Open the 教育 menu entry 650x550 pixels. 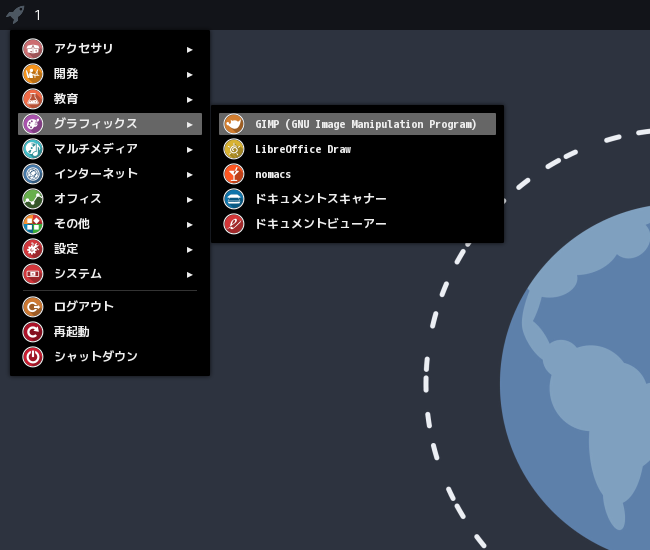tap(110, 99)
